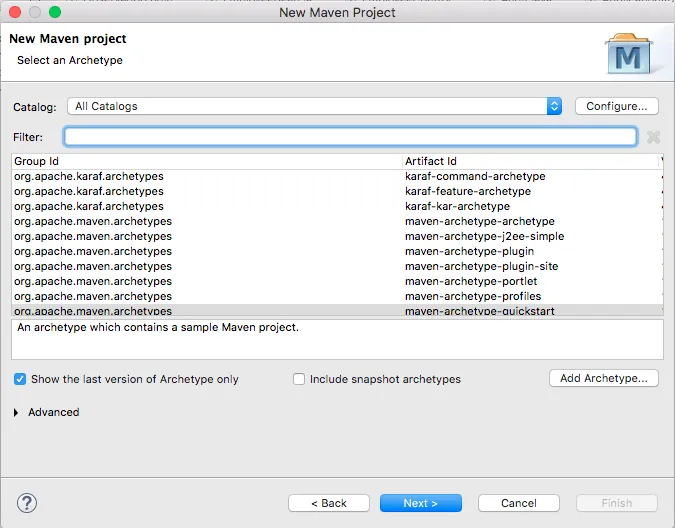Select the maven-archetype-quickstart row
This screenshot has height=528, width=675.
pos(338,310)
